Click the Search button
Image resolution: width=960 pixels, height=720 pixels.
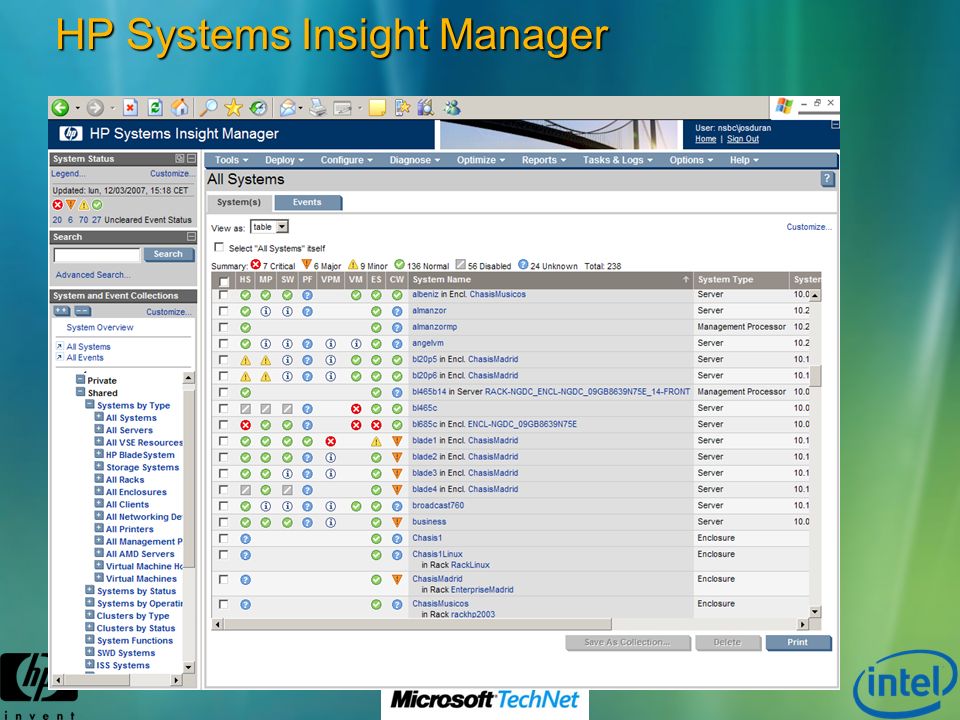pyautogui.click(x=168, y=254)
